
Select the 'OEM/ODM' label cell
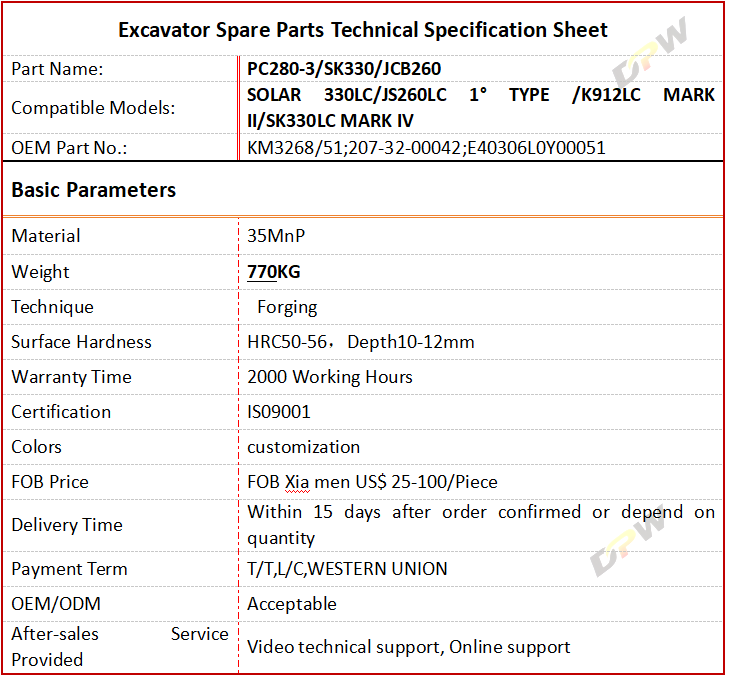(121, 604)
